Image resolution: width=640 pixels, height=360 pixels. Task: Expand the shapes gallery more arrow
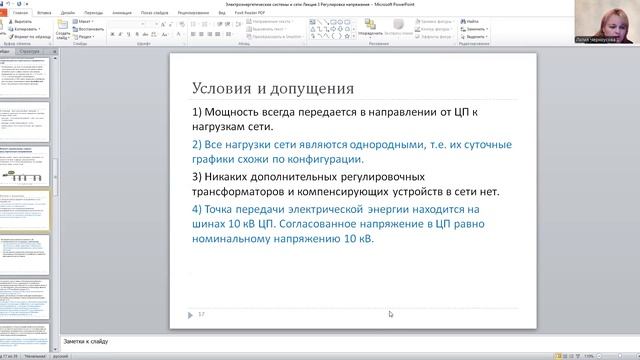coord(353,36)
